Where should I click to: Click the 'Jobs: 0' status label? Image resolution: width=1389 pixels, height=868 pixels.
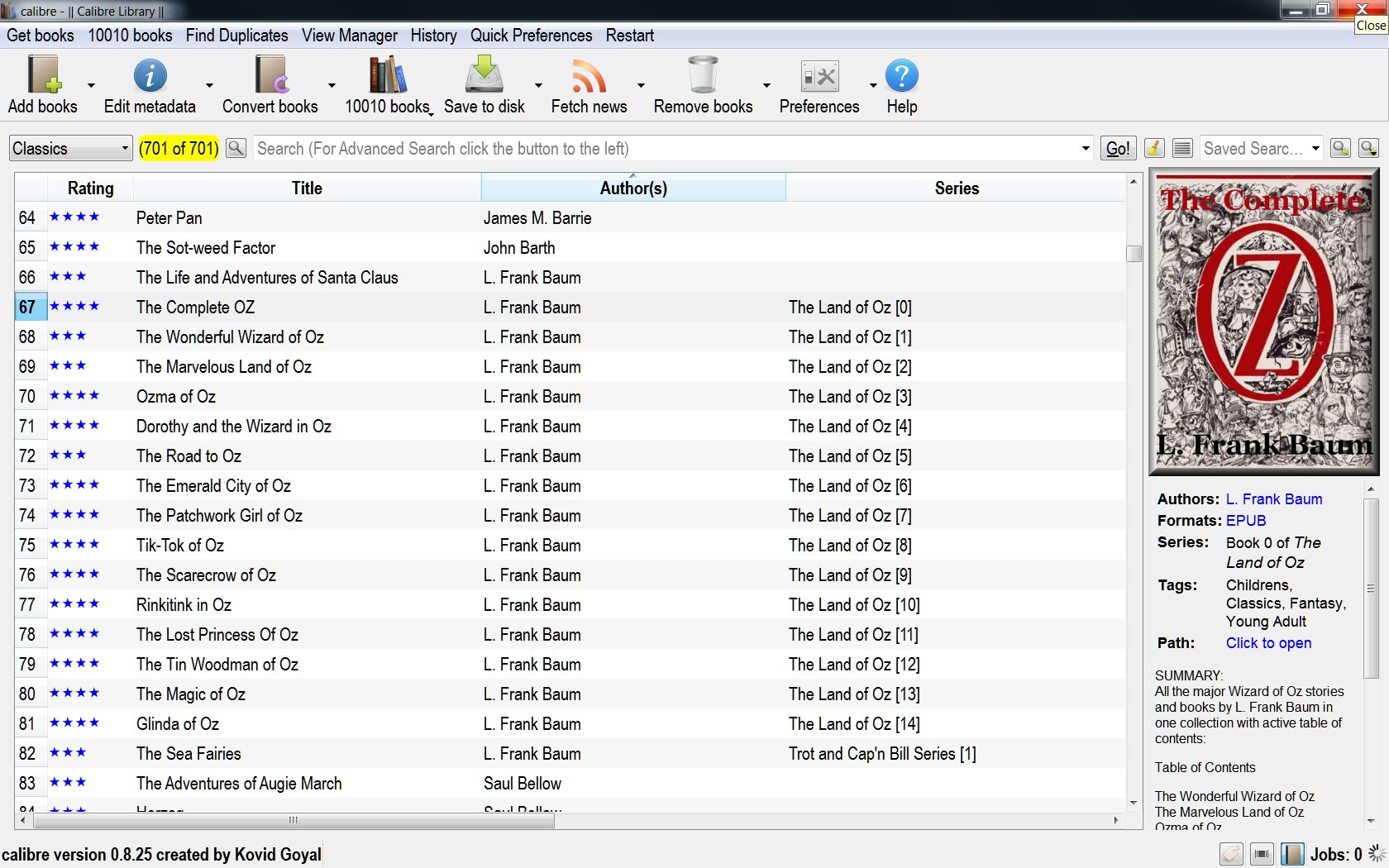pyautogui.click(x=1336, y=855)
